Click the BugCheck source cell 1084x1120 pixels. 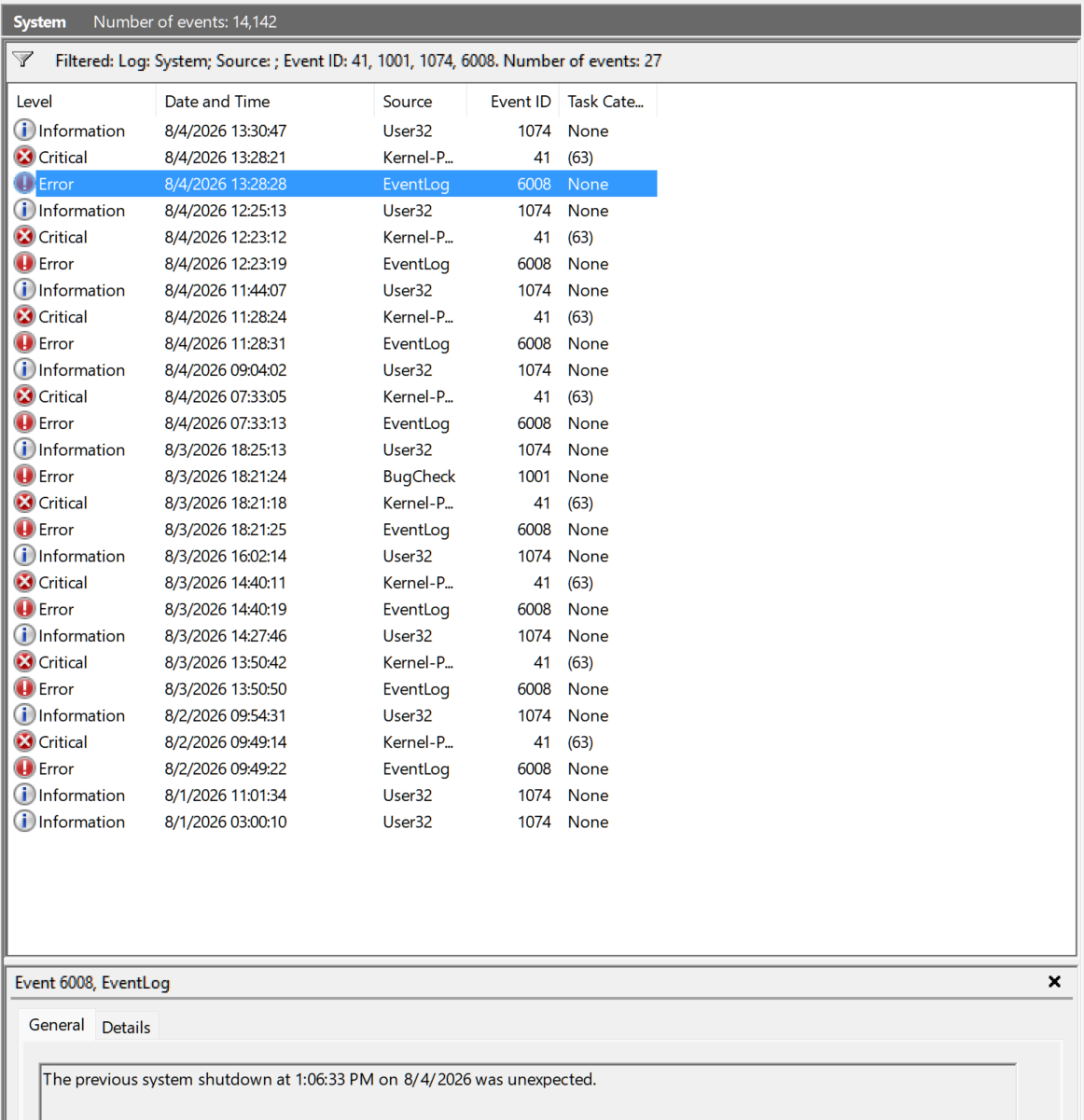pos(419,476)
